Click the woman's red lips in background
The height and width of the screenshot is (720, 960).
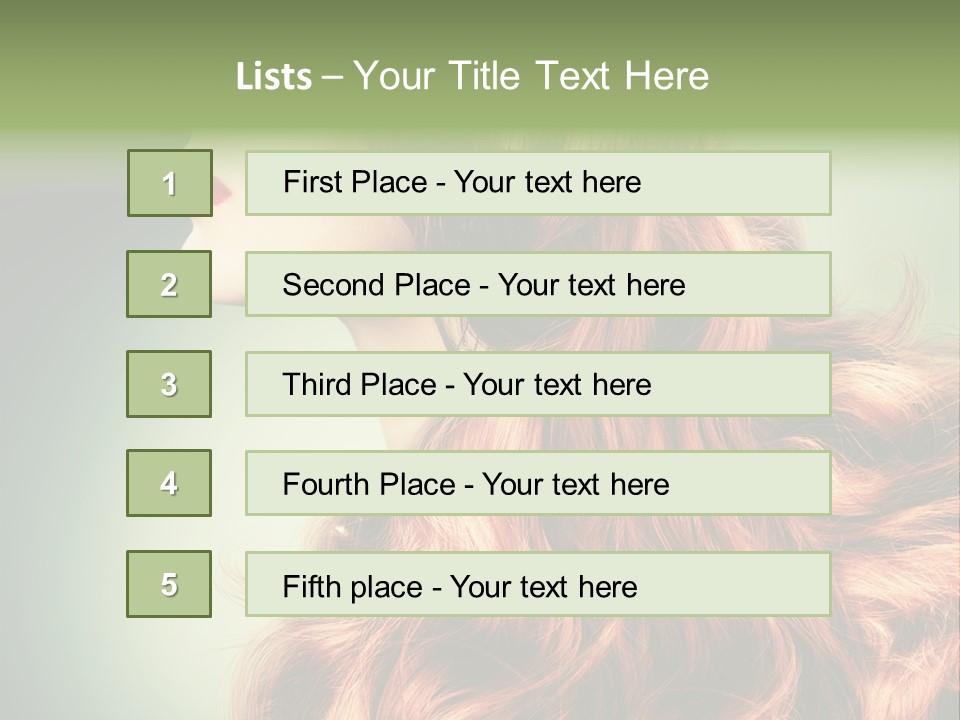[224, 190]
